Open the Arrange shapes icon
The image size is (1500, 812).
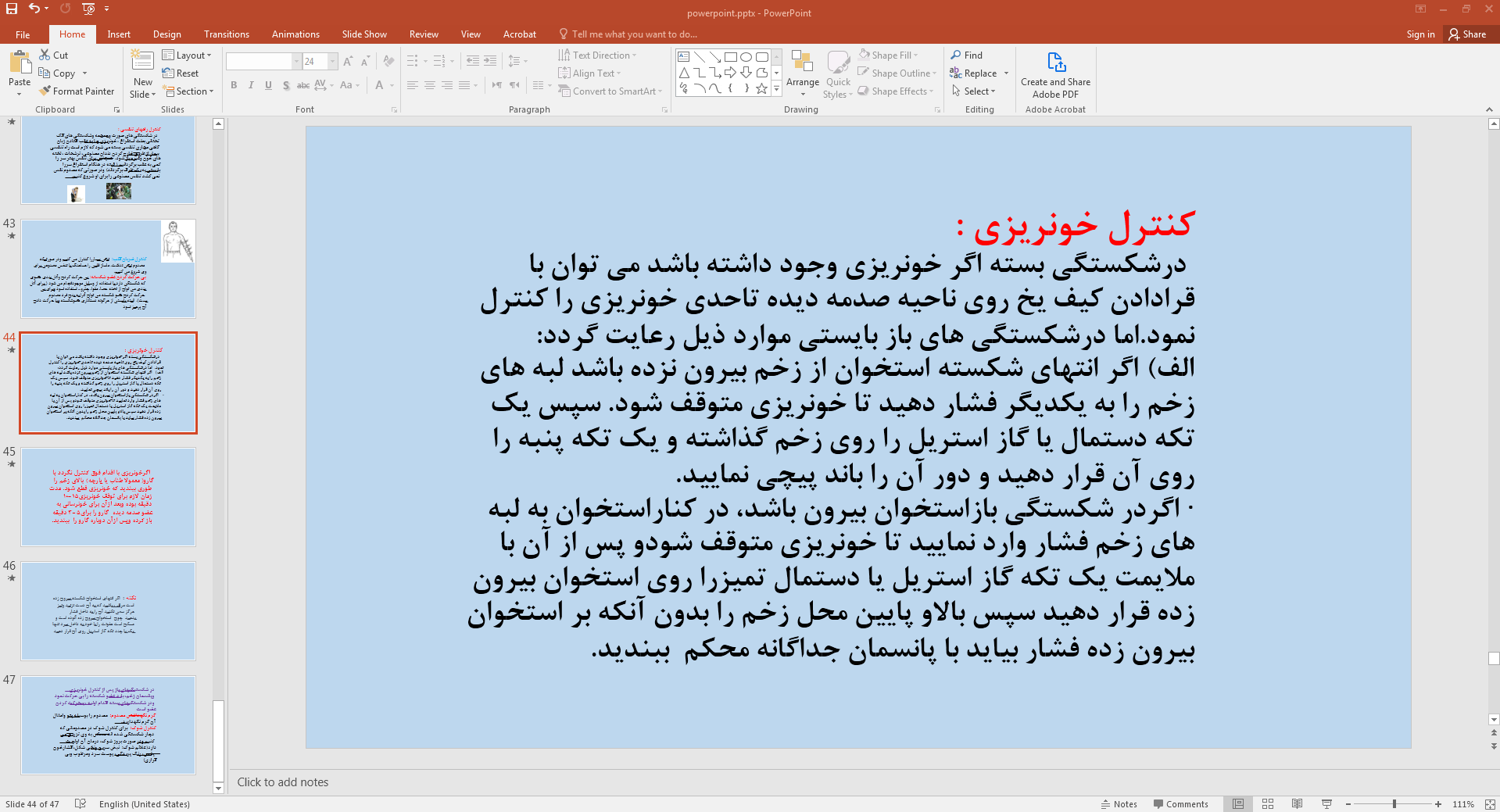(802, 62)
